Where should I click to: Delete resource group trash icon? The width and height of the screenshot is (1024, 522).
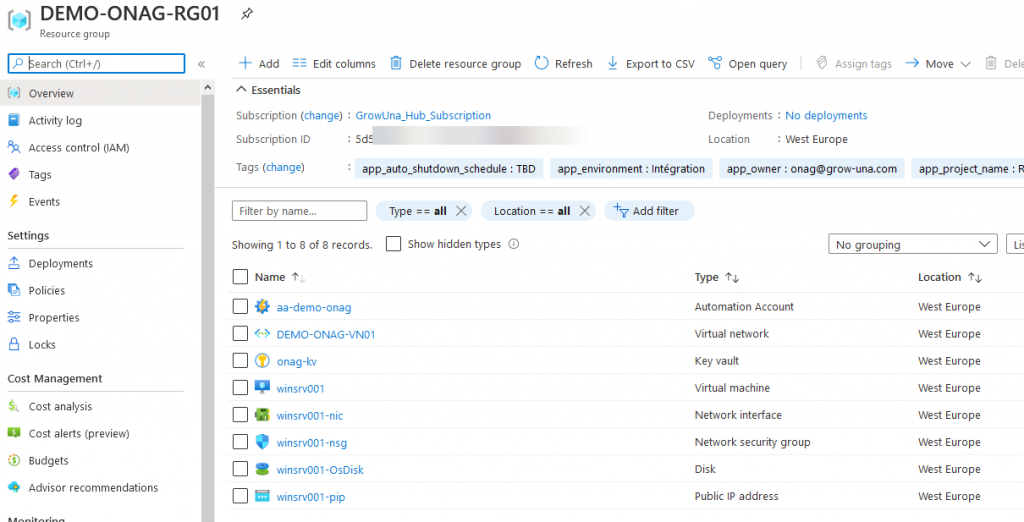click(396, 63)
